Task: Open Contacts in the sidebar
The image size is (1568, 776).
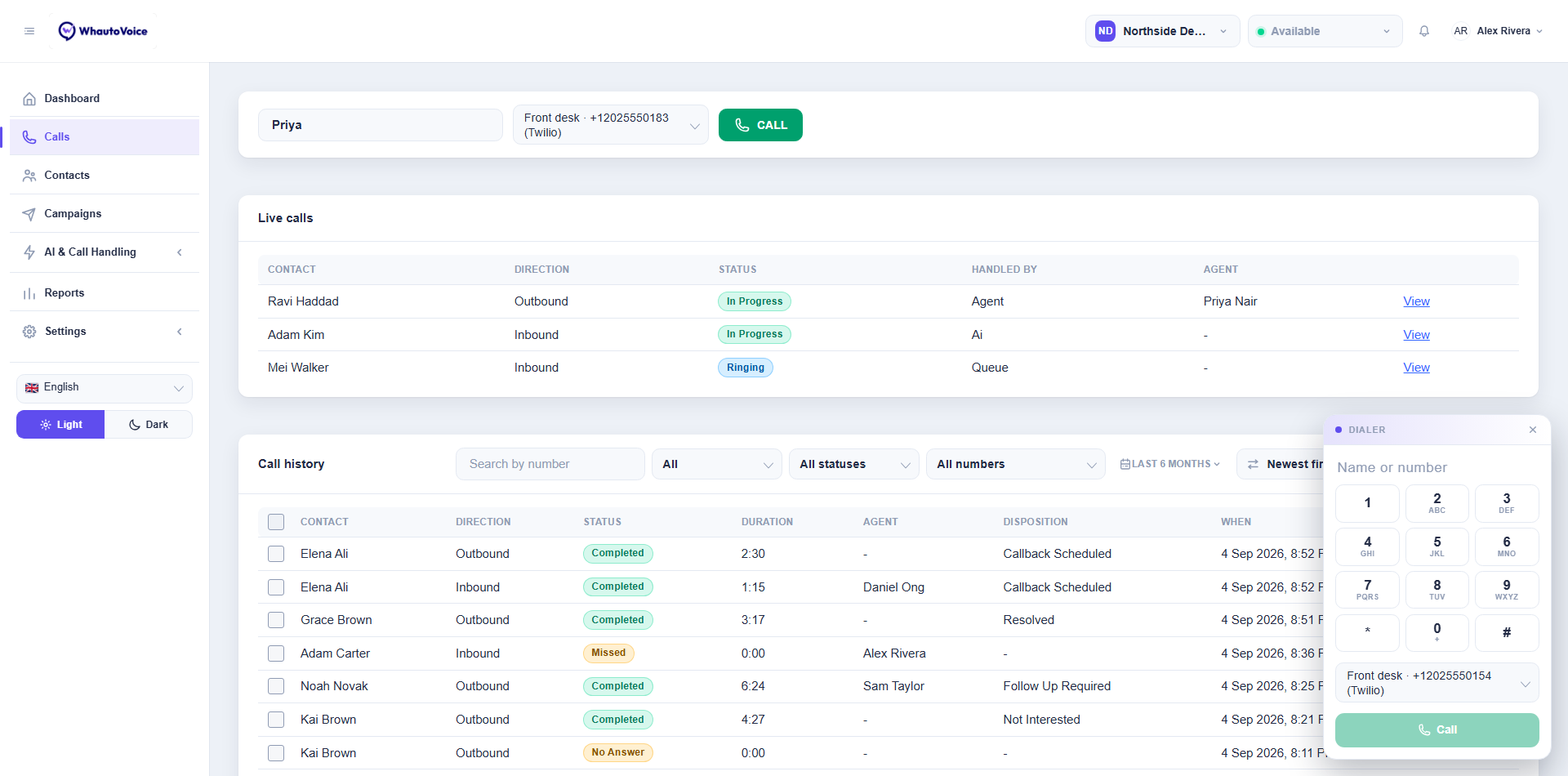Action: tap(105, 176)
